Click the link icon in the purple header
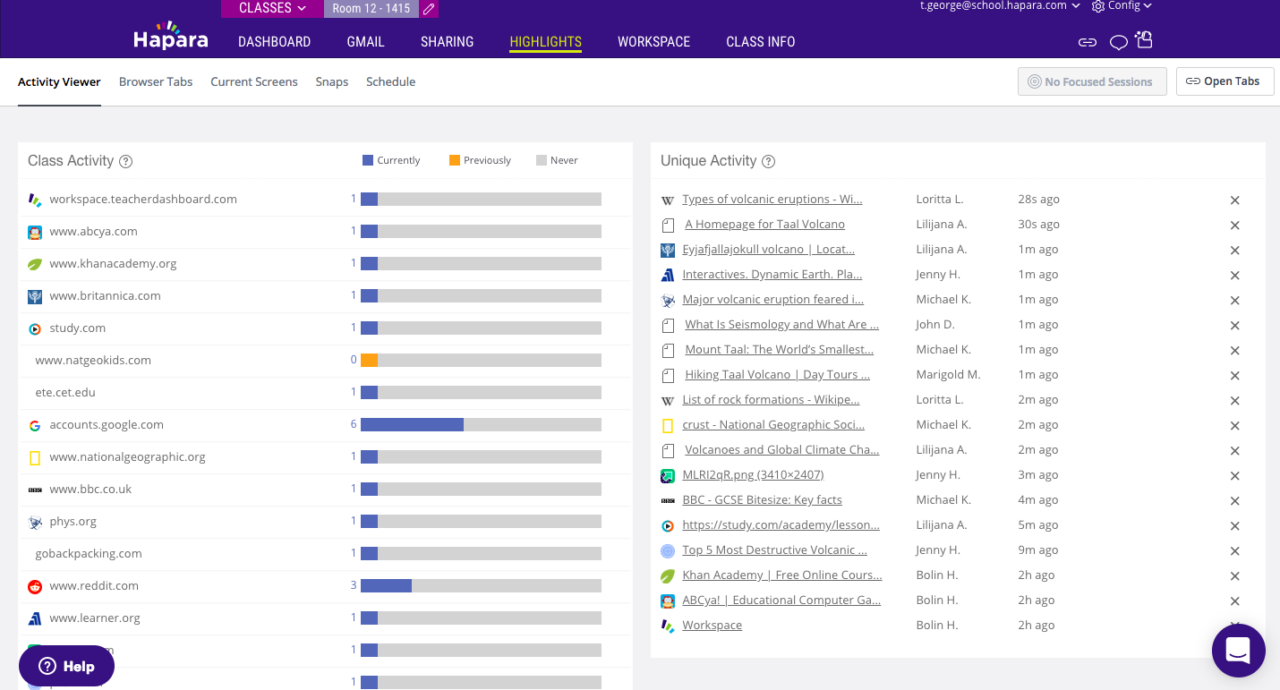This screenshot has width=1280, height=690. pos(1087,42)
